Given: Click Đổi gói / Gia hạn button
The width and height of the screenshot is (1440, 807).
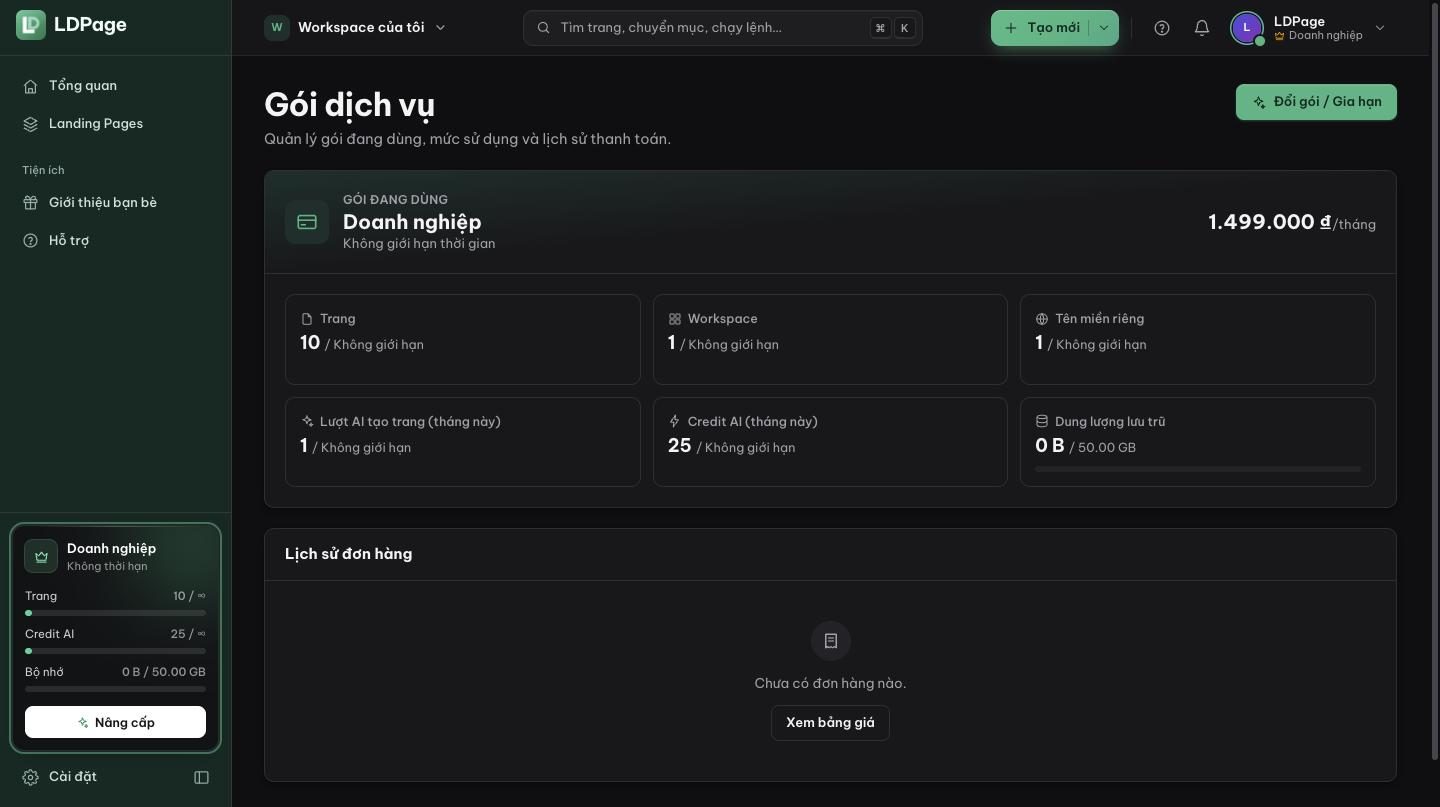Looking at the screenshot, I should tap(1316, 102).
